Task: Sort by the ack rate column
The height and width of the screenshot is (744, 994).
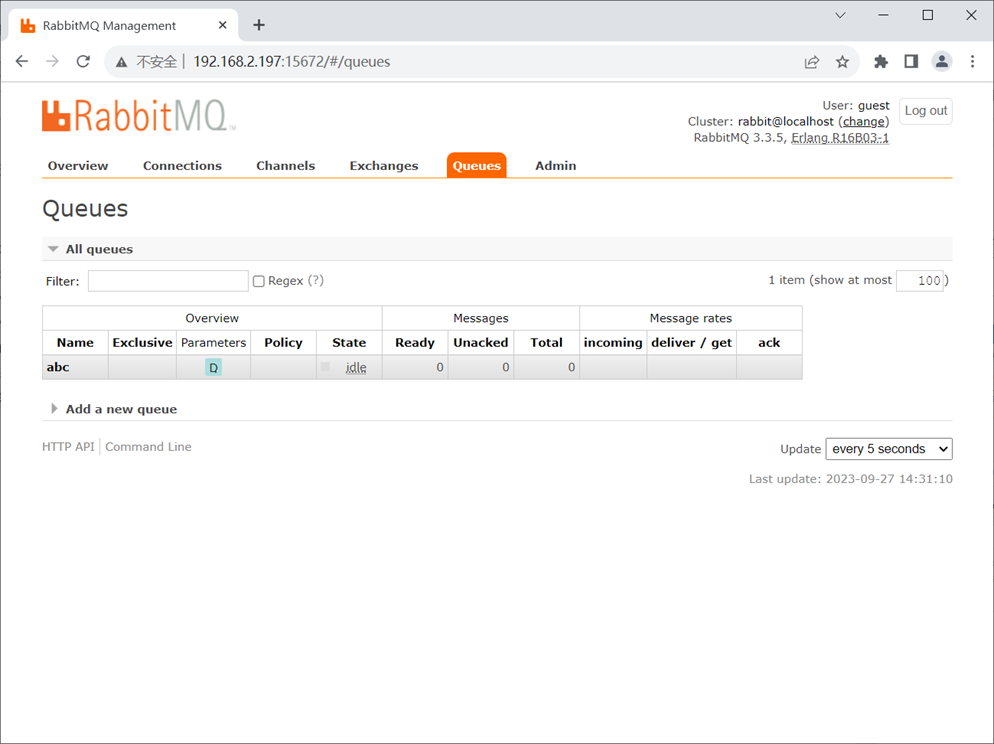Action: pyautogui.click(x=769, y=343)
